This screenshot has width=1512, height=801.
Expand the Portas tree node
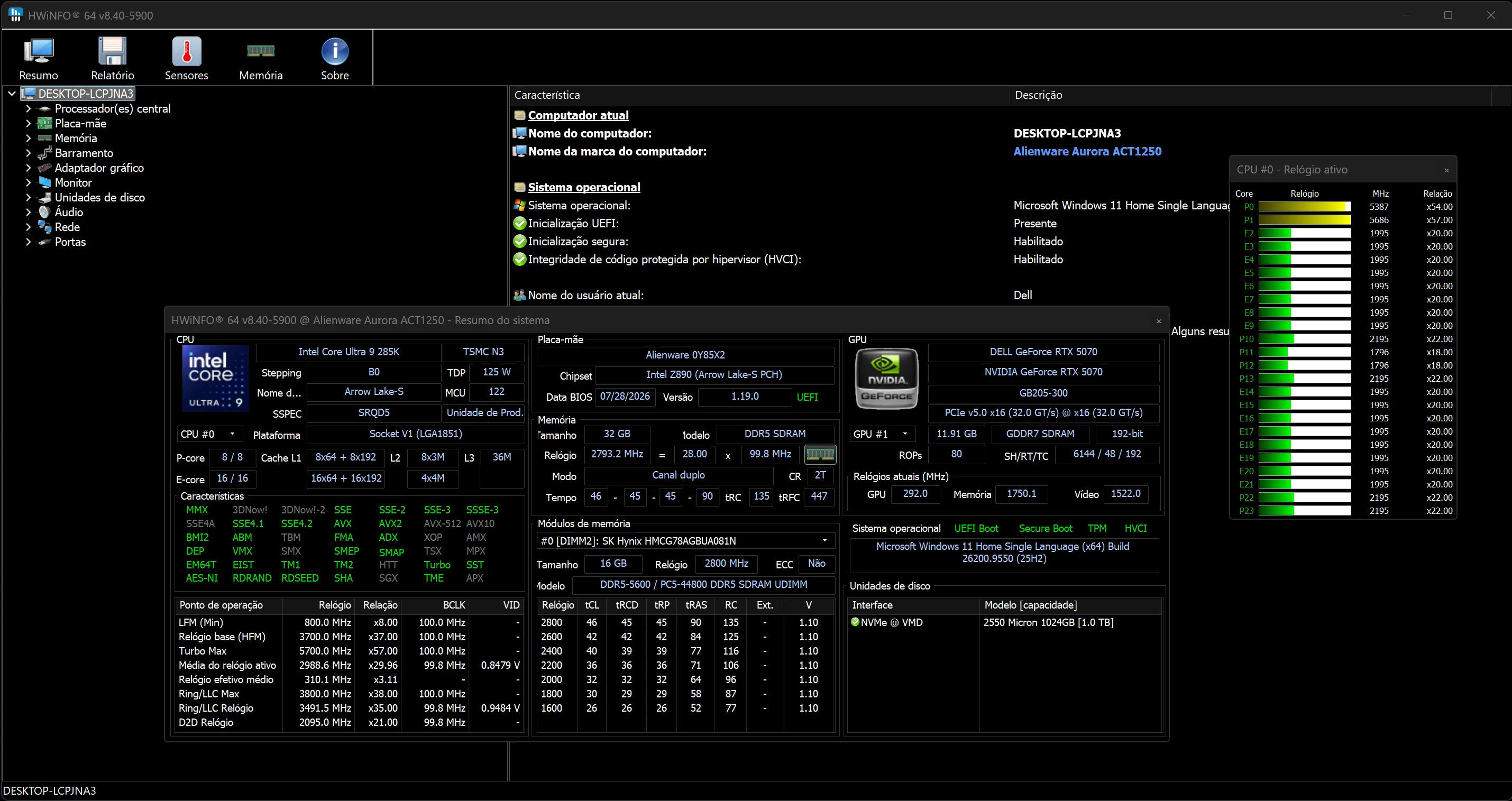tap(28, 242)
